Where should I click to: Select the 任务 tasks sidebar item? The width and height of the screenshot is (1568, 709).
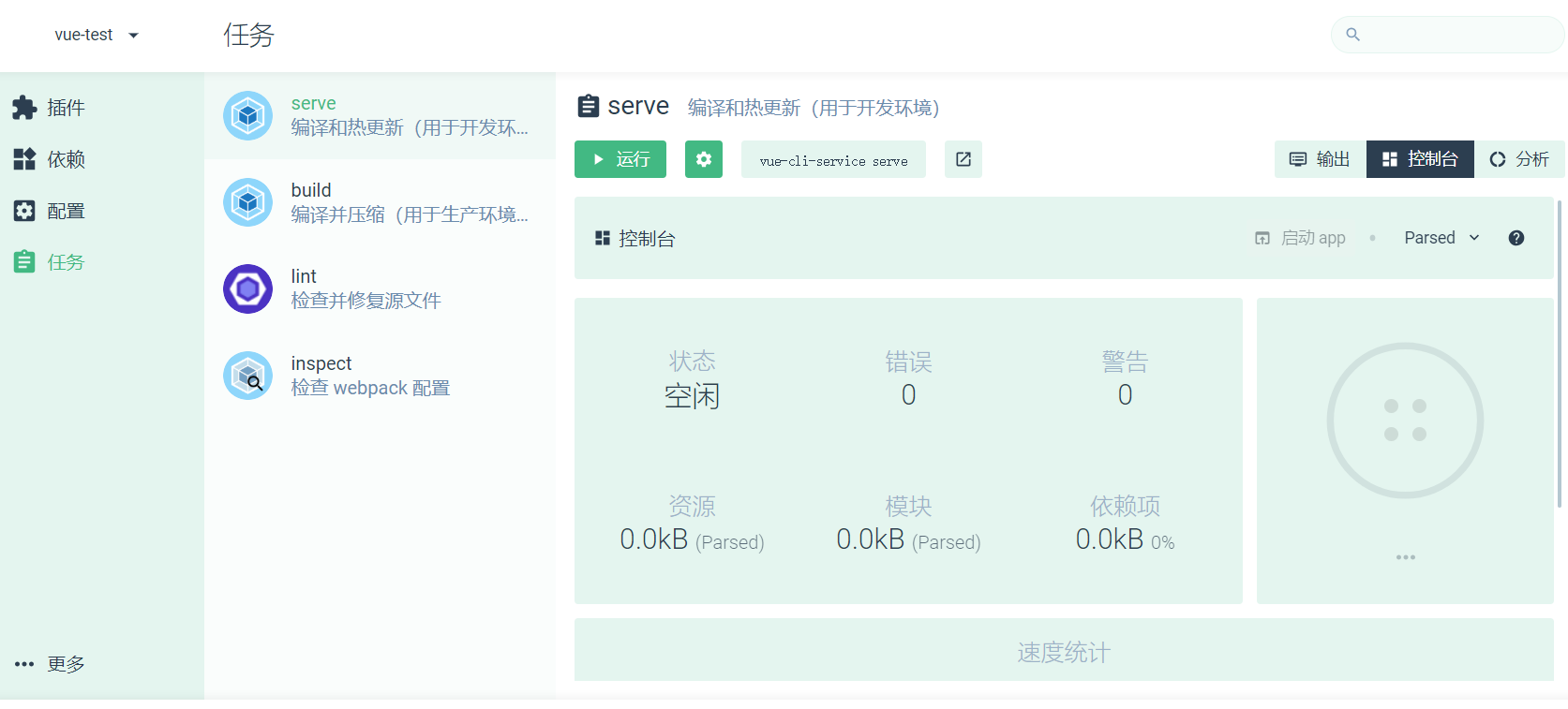coord(101,262)
